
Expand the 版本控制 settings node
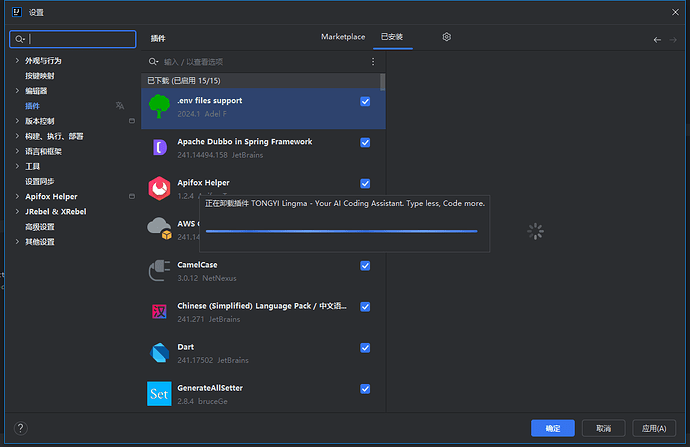(17, 121)
